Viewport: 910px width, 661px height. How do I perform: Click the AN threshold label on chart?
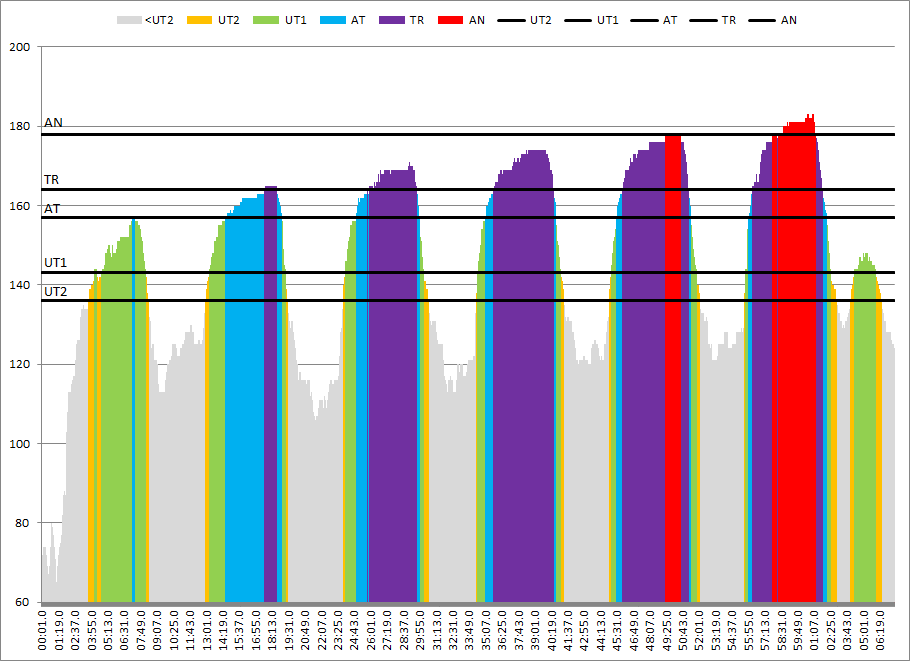tap(53, 123)
